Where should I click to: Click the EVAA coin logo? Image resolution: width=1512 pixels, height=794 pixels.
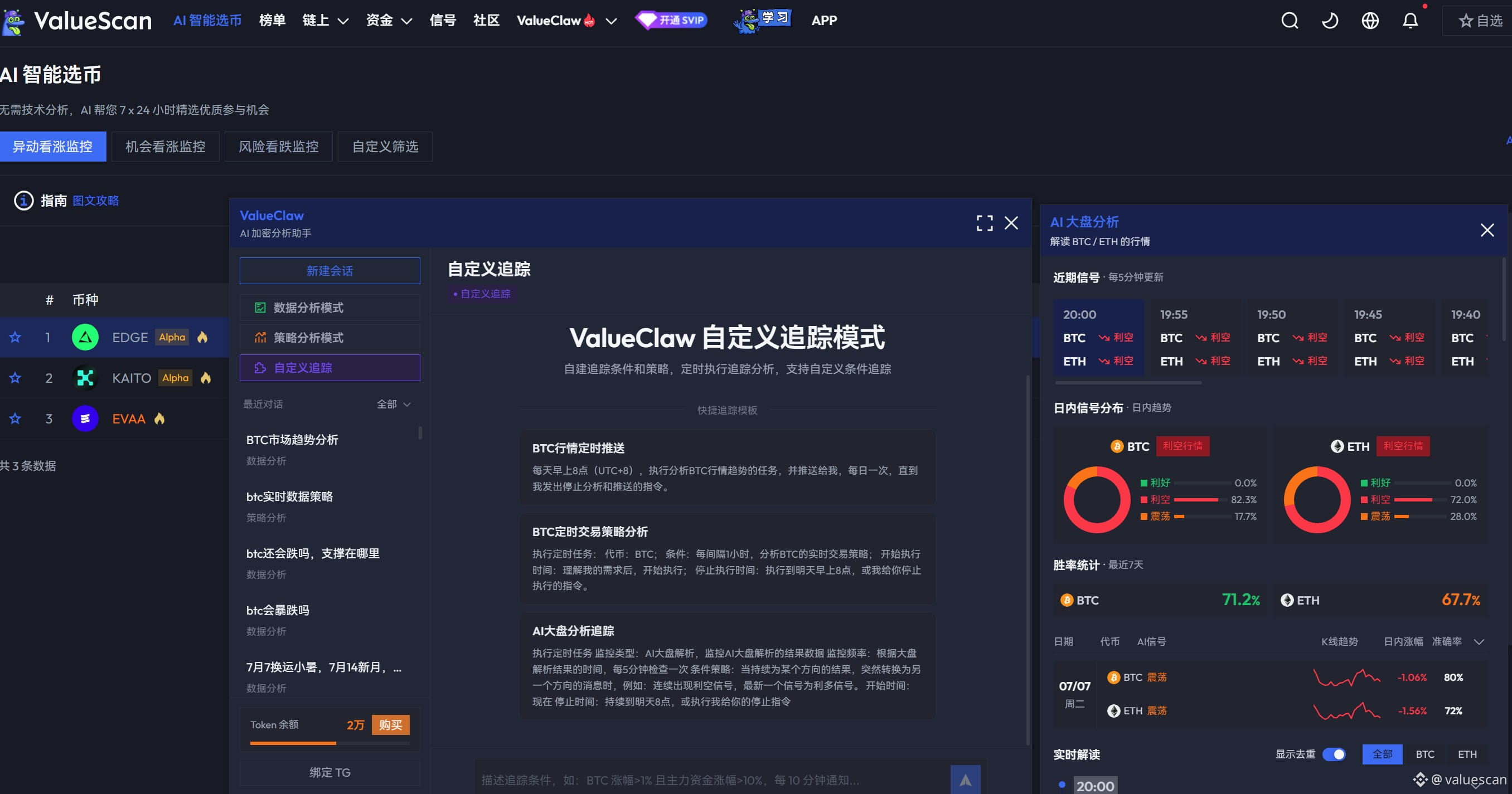85,418
